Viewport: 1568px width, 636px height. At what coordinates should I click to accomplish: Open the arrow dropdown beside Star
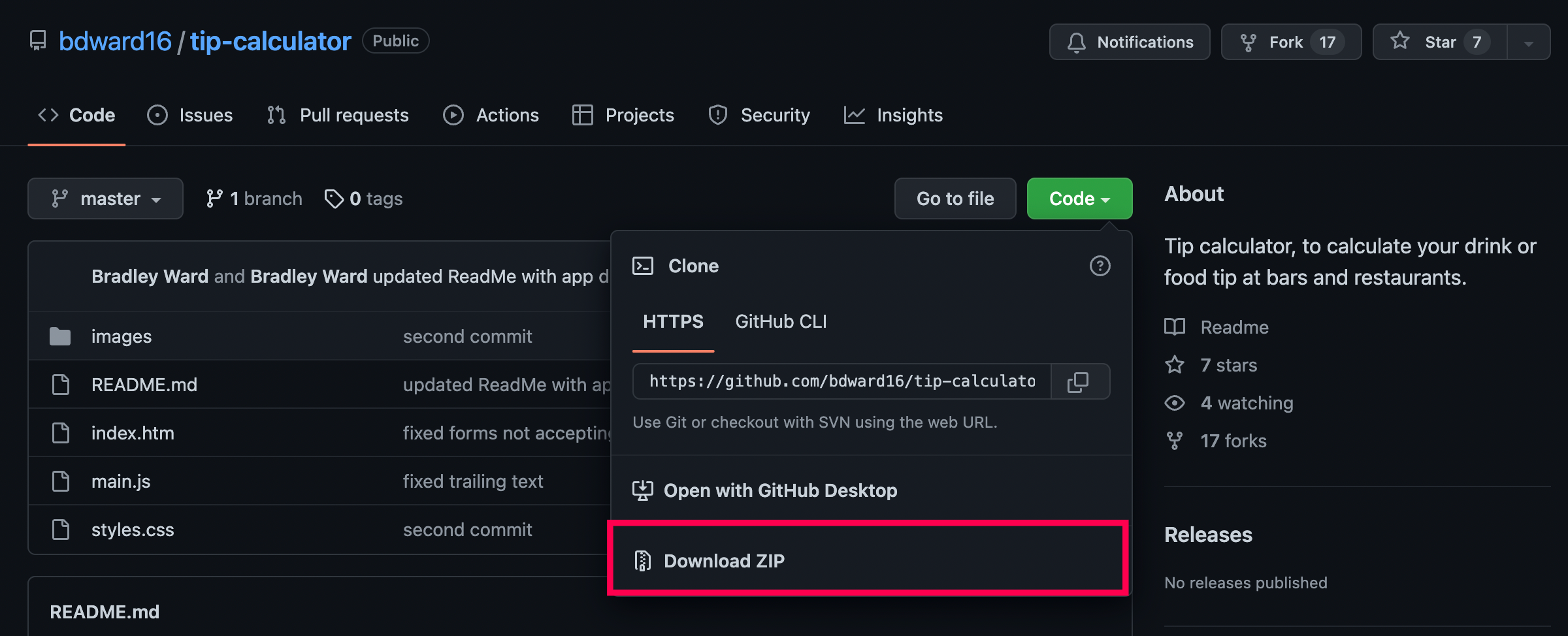1529,42
